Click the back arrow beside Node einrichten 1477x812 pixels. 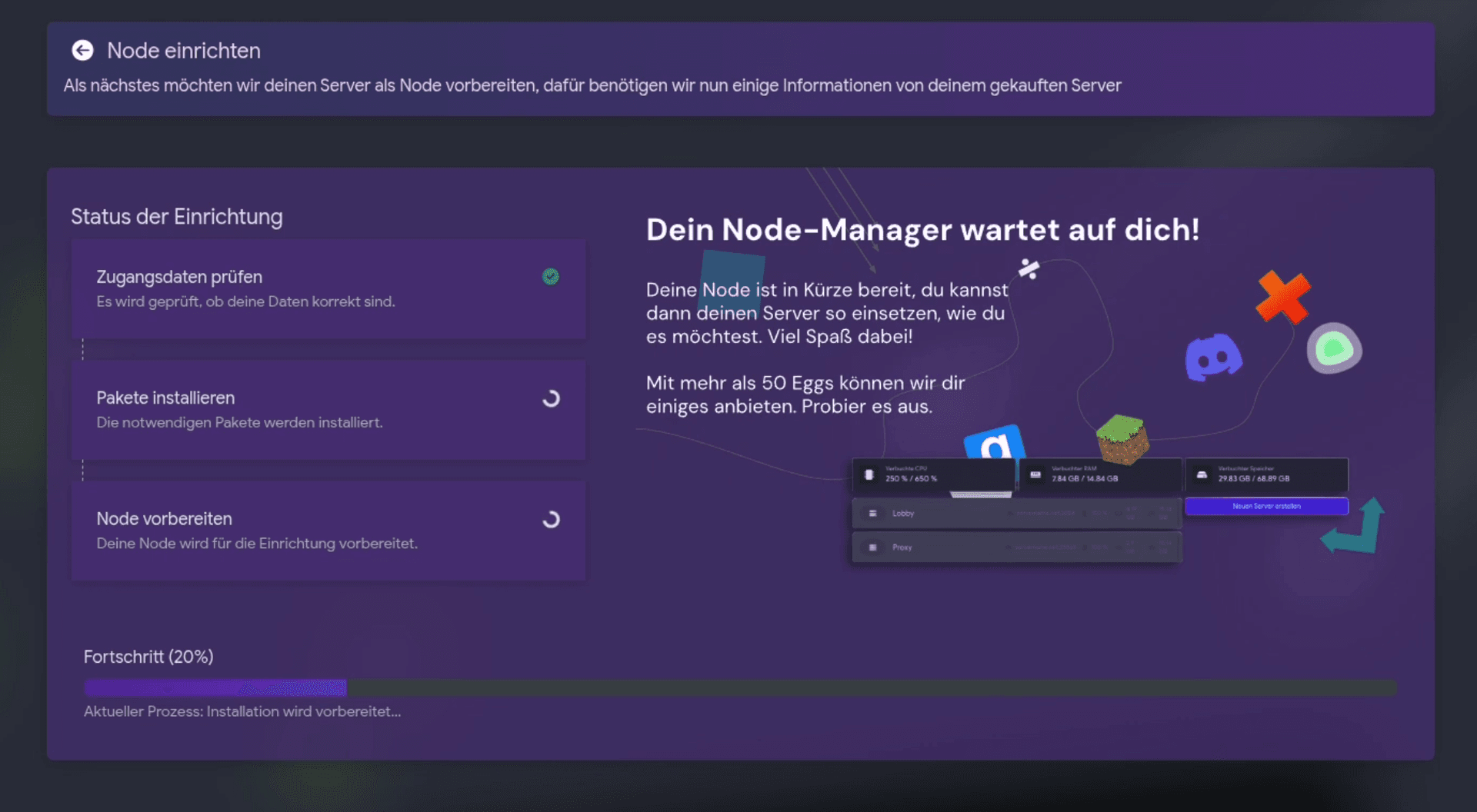[82, 50]
